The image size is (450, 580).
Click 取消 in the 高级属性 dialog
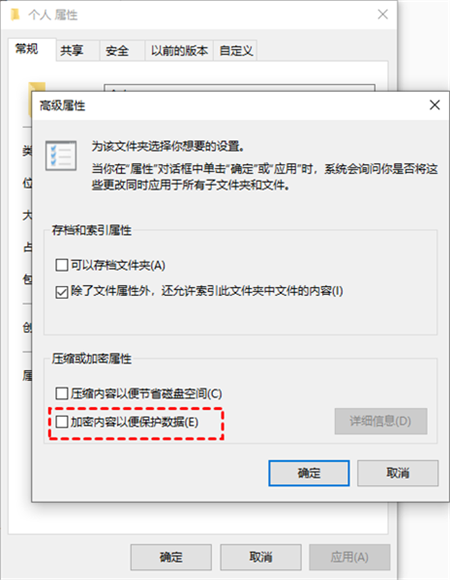pos(398,473)
